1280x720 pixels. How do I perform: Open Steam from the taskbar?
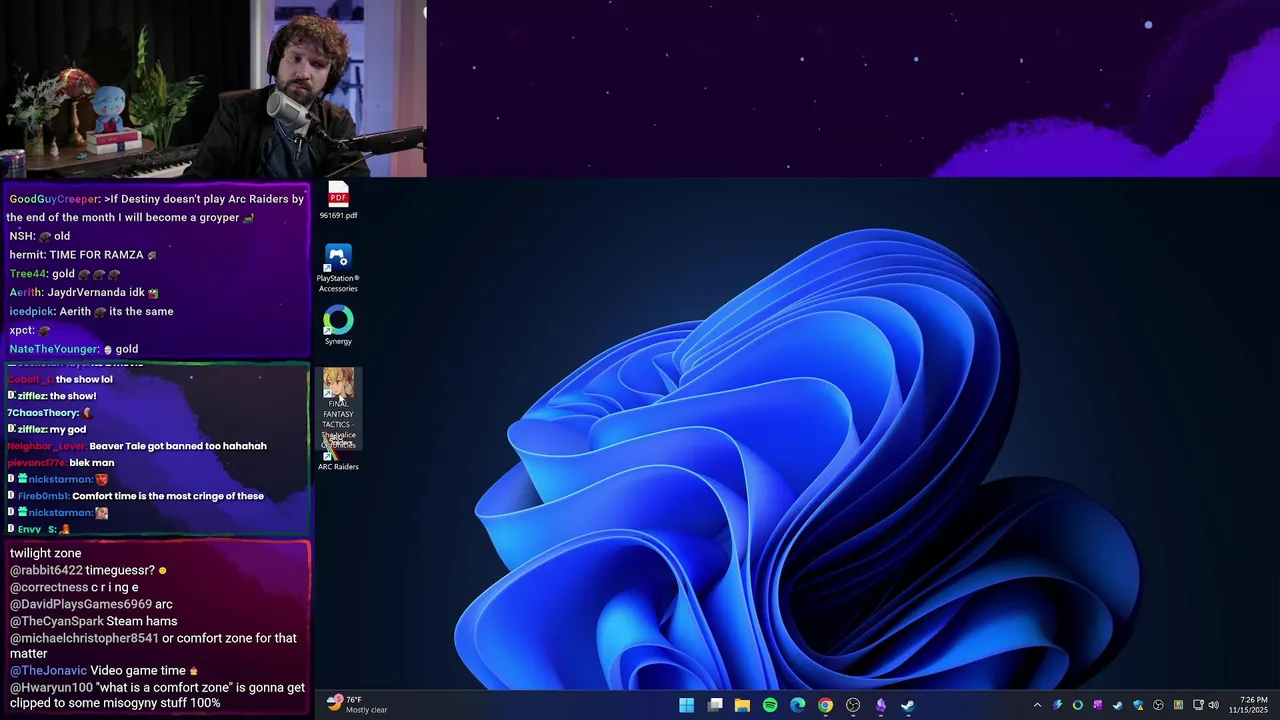click(x=908, y=705)
